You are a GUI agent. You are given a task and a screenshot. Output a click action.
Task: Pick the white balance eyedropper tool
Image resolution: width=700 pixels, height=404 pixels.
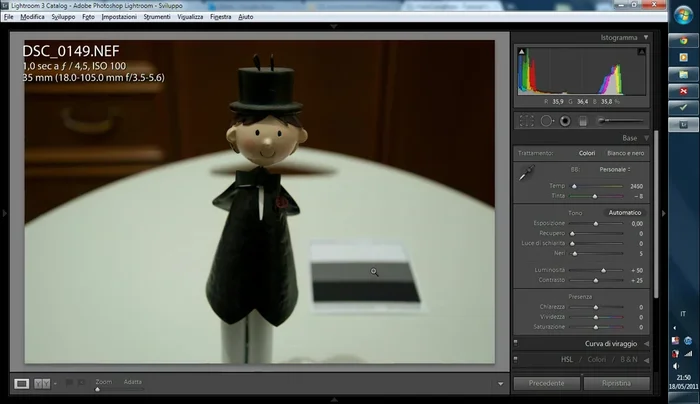pyautogui.click(x=525, y=174)
